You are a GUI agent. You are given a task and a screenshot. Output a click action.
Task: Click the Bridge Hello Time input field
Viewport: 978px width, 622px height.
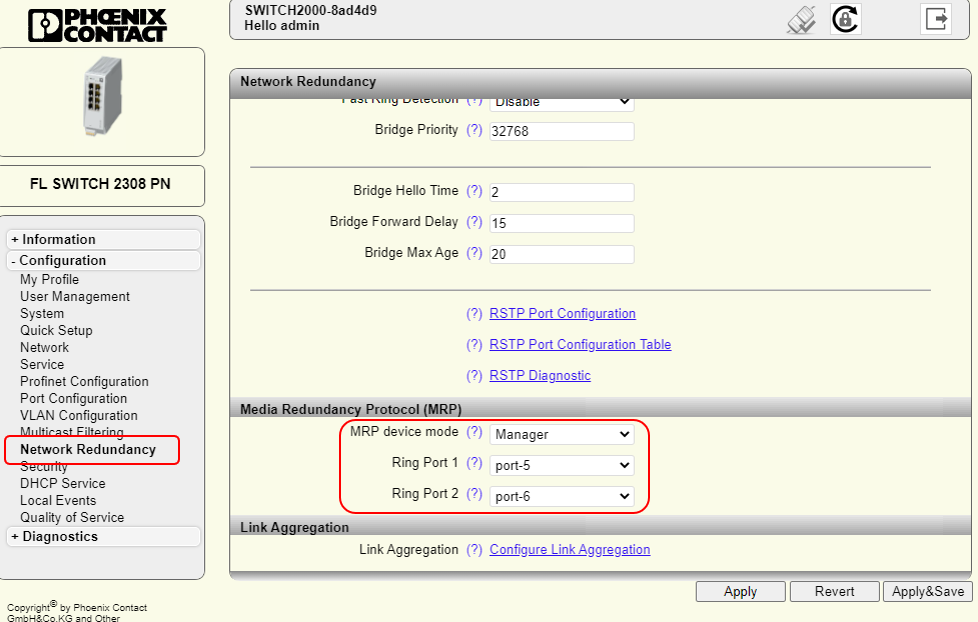(561, 192)
